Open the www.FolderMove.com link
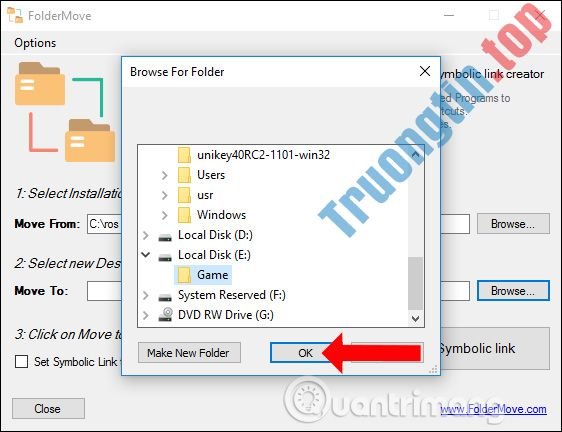Viewport: 562px width, 432px height. [493, 409]
